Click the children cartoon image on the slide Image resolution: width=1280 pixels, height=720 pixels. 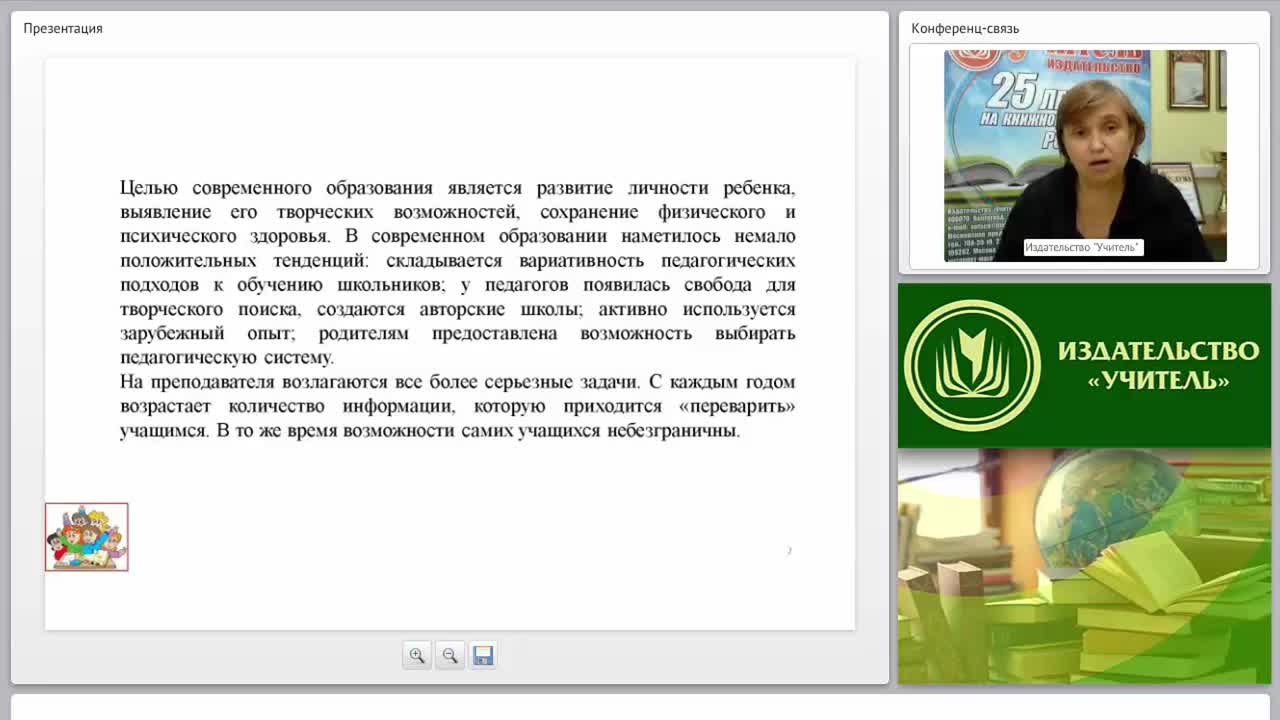(87, 537)
